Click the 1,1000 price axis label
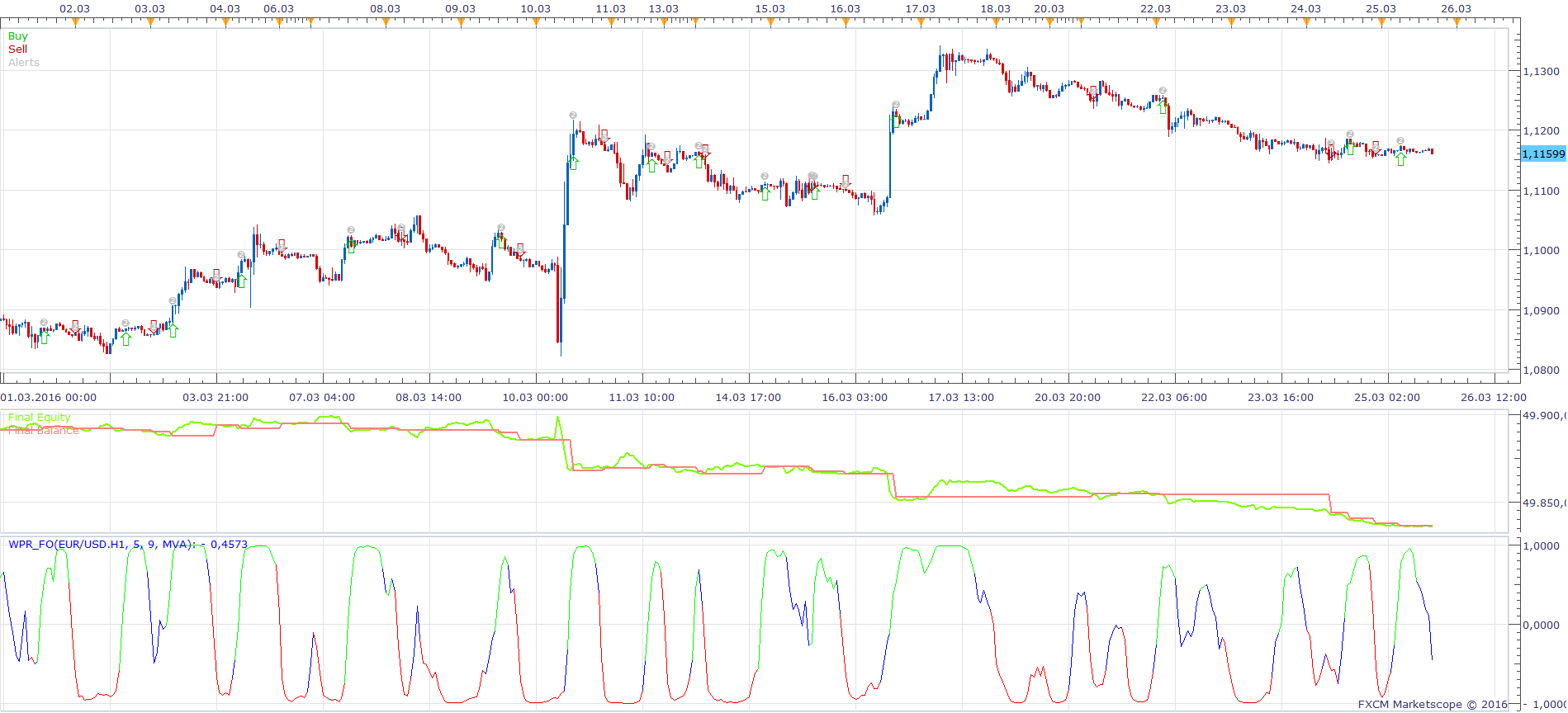 1542,251
